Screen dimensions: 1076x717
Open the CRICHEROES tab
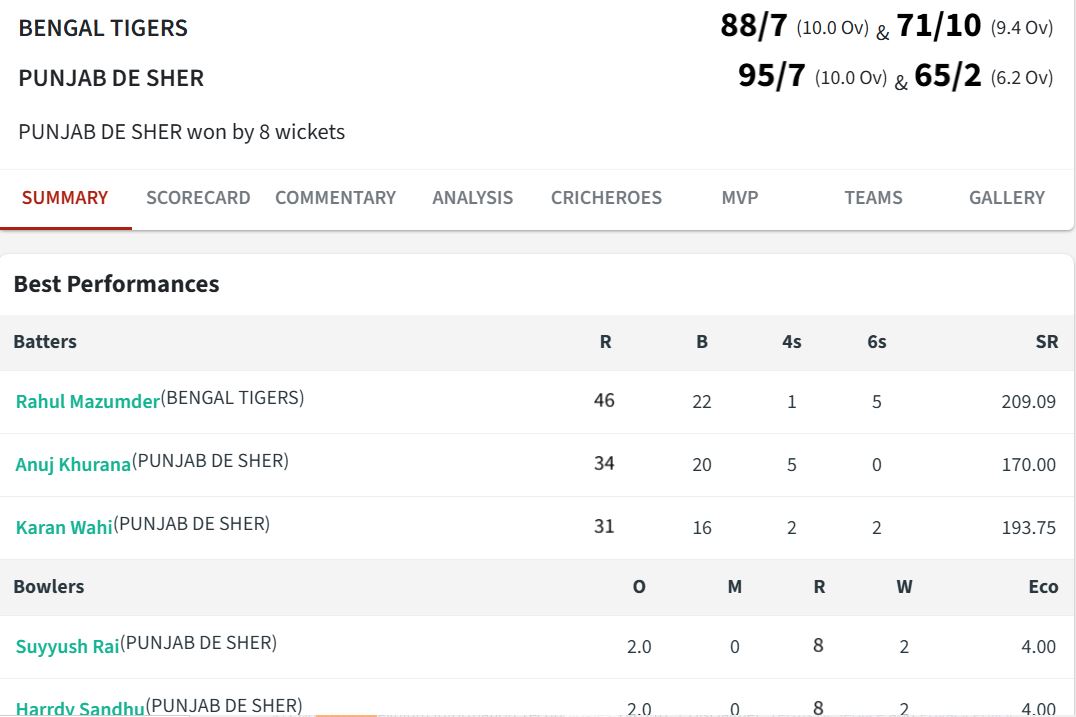coord(606,197)
